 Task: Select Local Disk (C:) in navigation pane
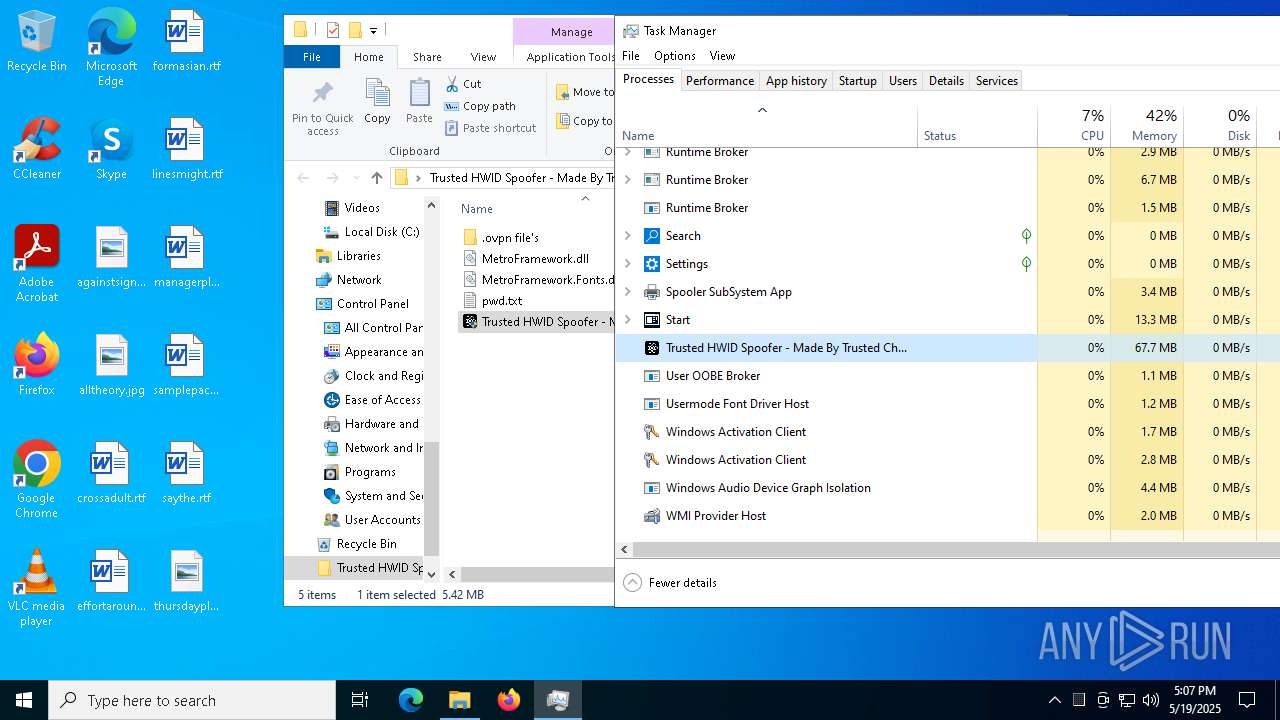371,232
